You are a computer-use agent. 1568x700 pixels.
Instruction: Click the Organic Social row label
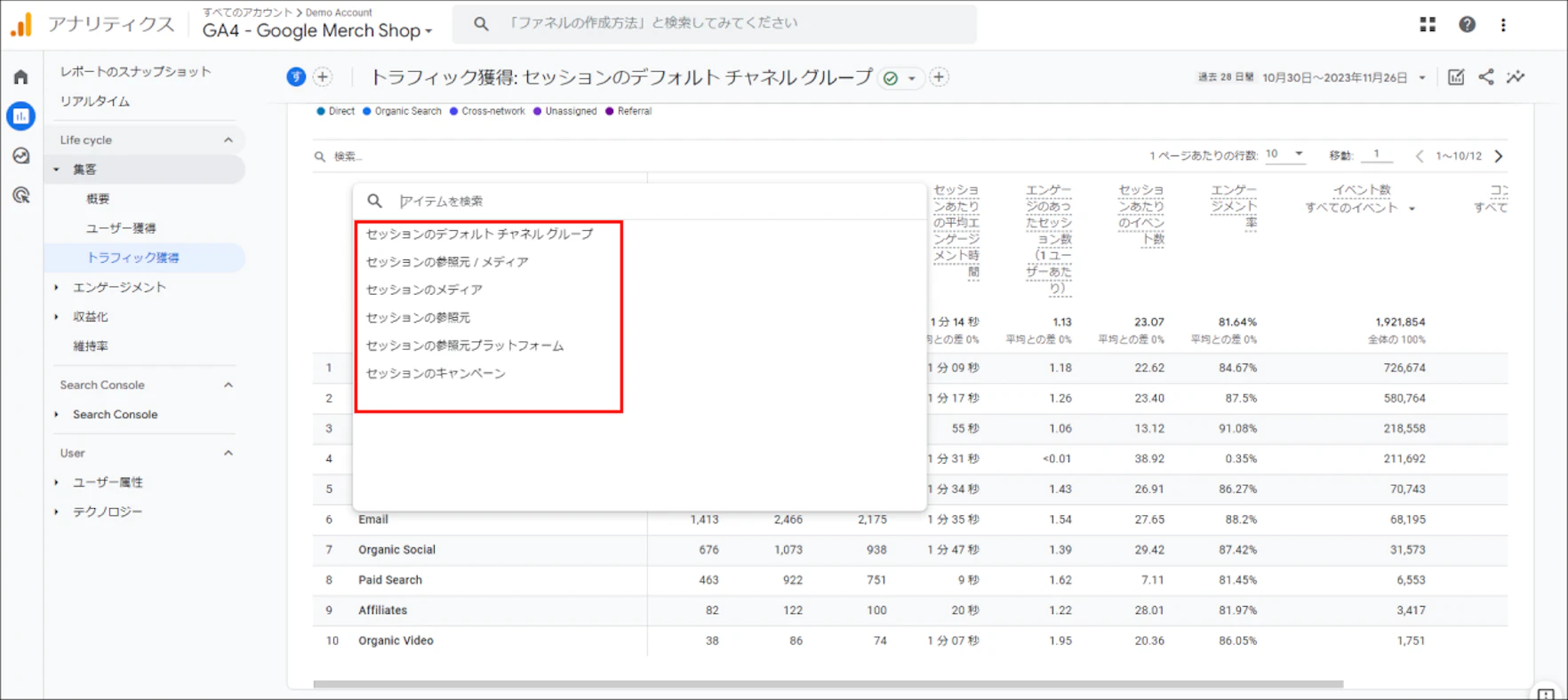click(396, 550)
